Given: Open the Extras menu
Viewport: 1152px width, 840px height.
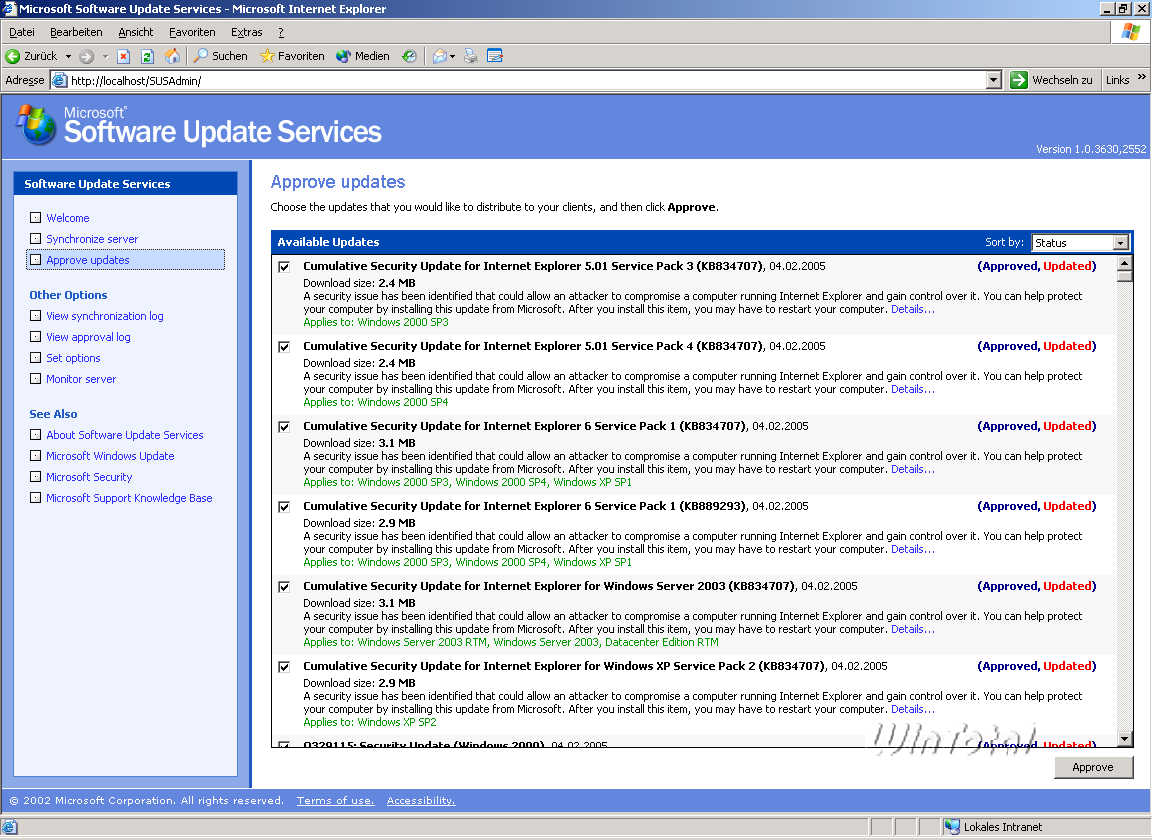Looking at the screenshot, I should pos(246,32).
